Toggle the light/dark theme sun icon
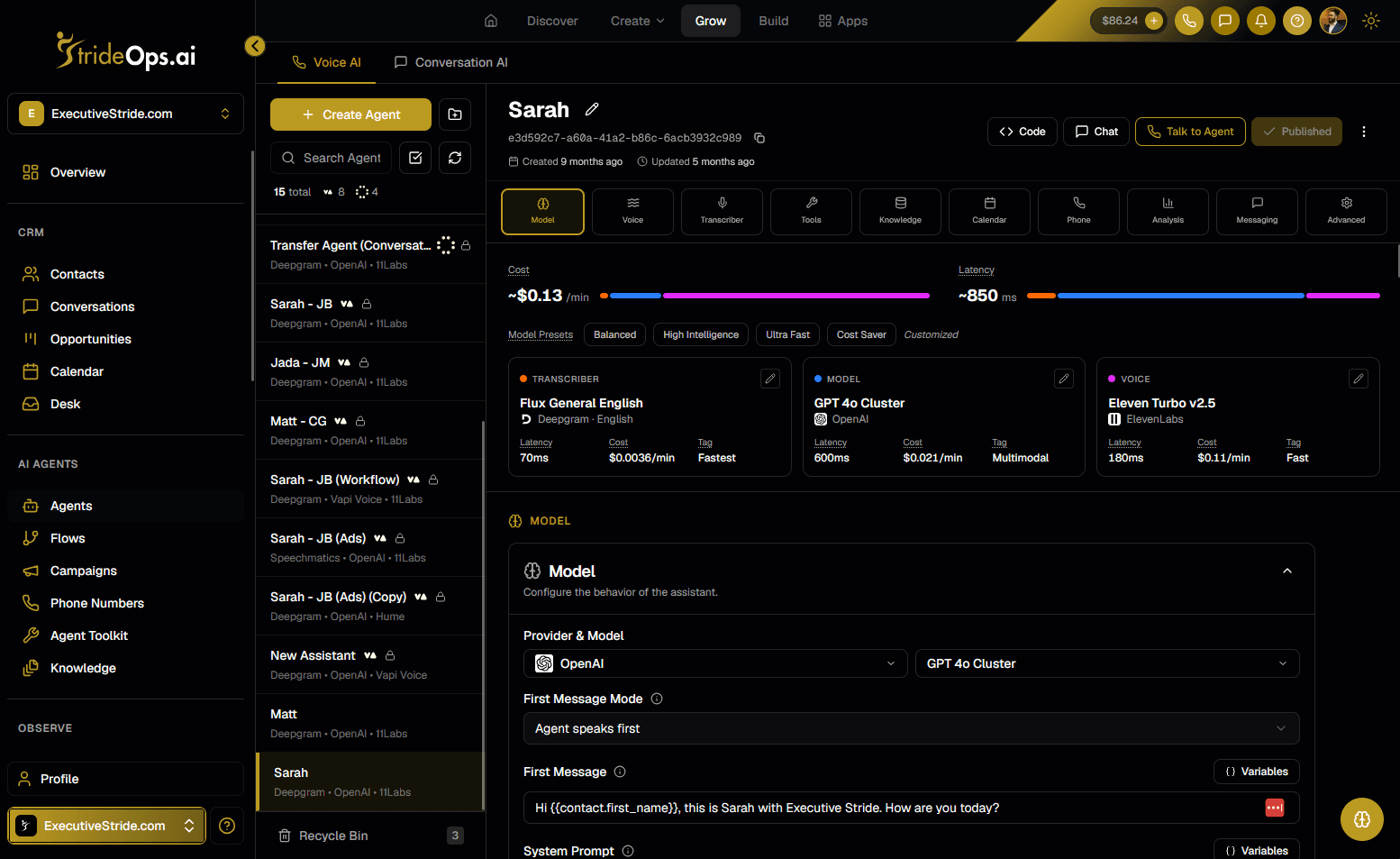 (x=1371, y=21)
